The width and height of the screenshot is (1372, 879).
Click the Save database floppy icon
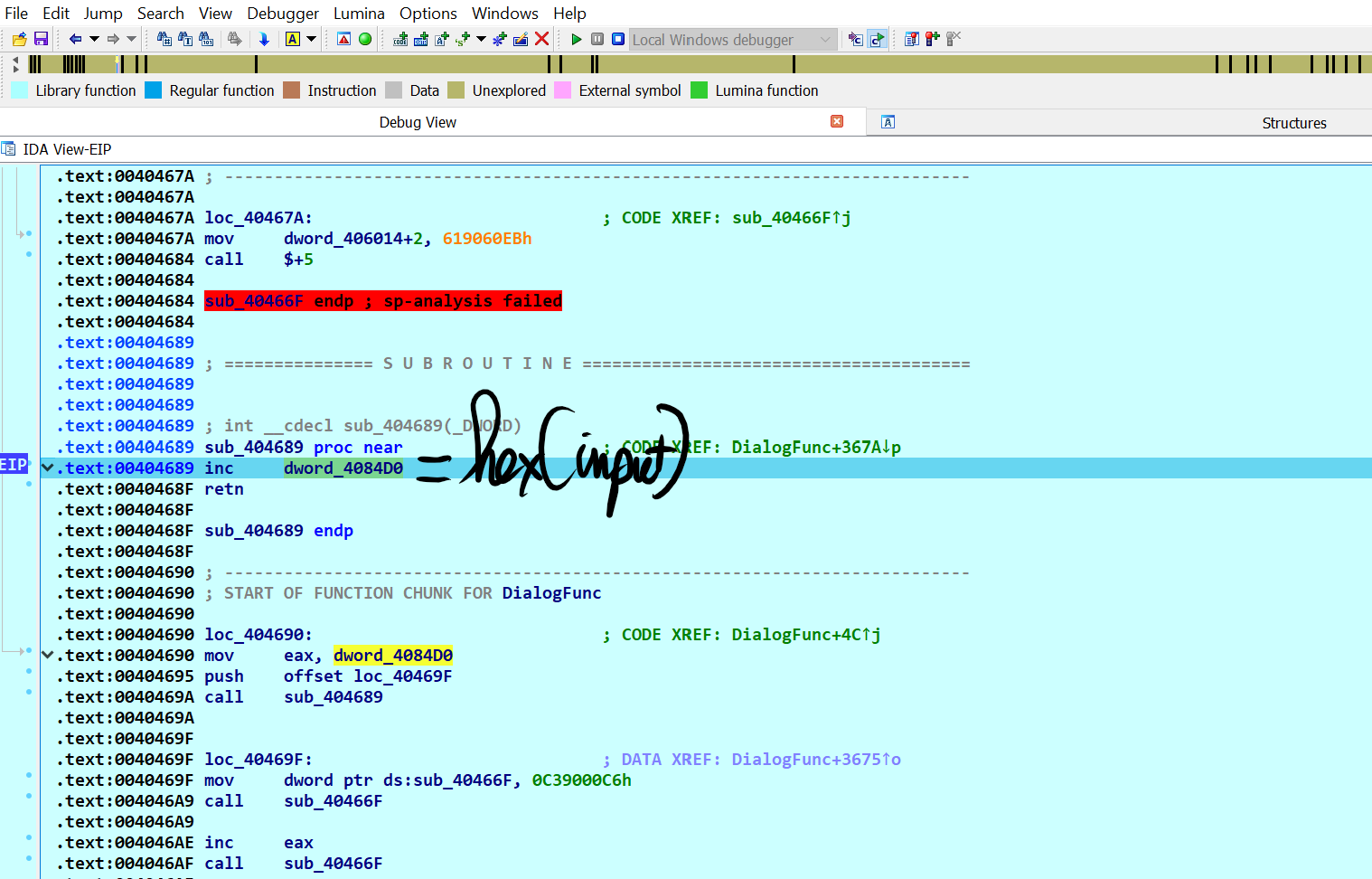click(41, 39)
